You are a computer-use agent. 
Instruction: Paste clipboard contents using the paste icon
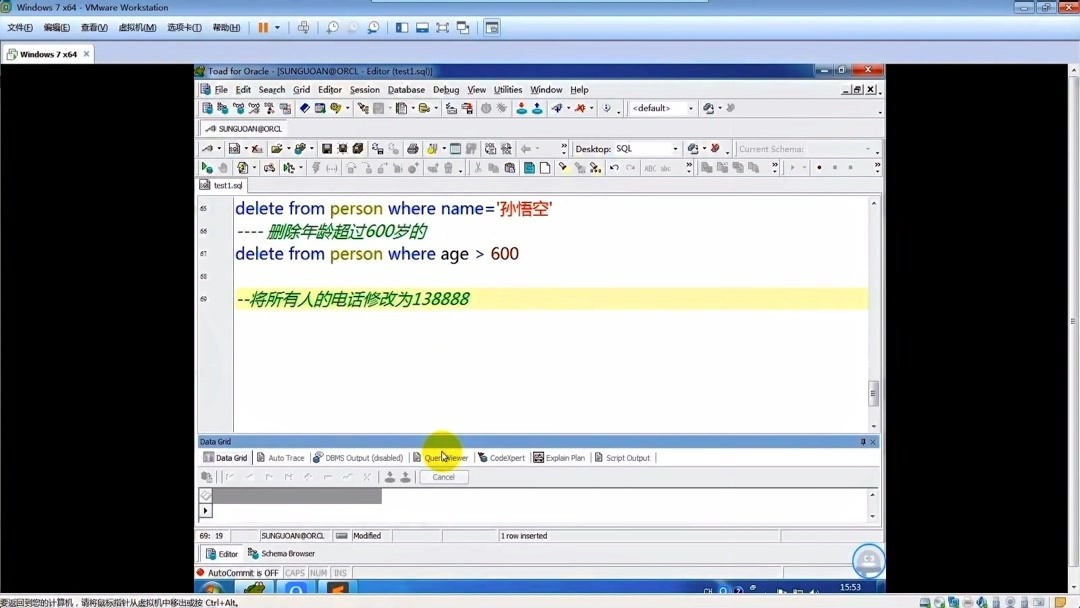click(x=511, y=166)
